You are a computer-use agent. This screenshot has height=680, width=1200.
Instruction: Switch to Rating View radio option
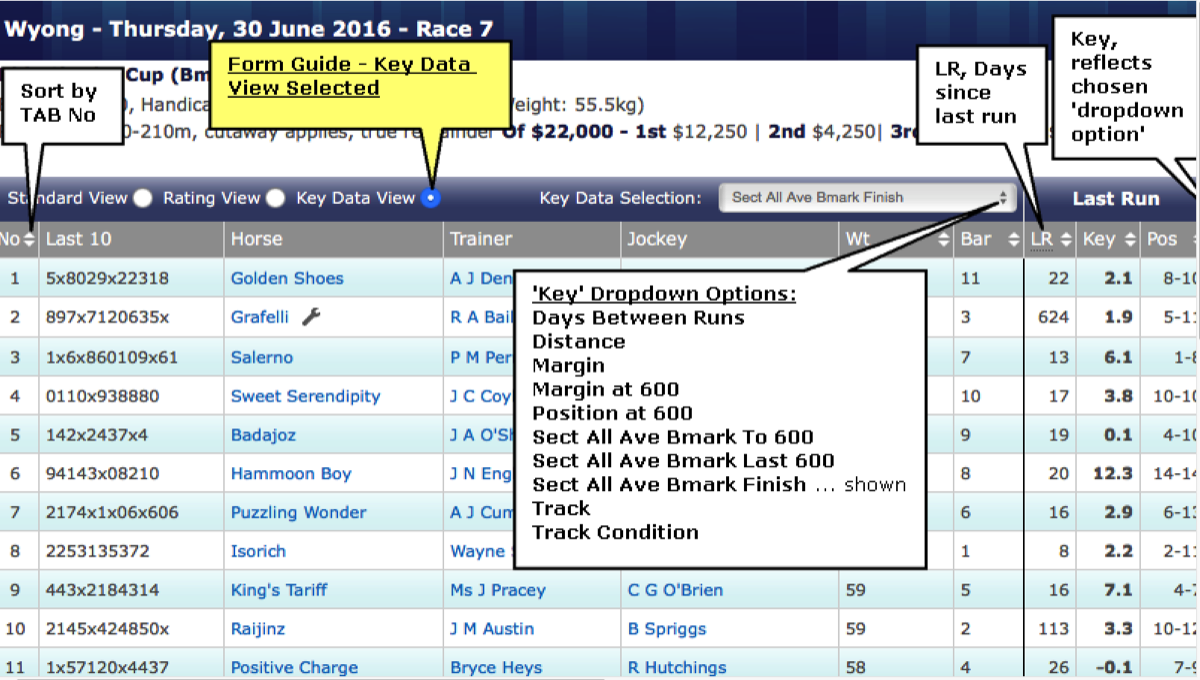pyautogui.click(x=276, y=198)
